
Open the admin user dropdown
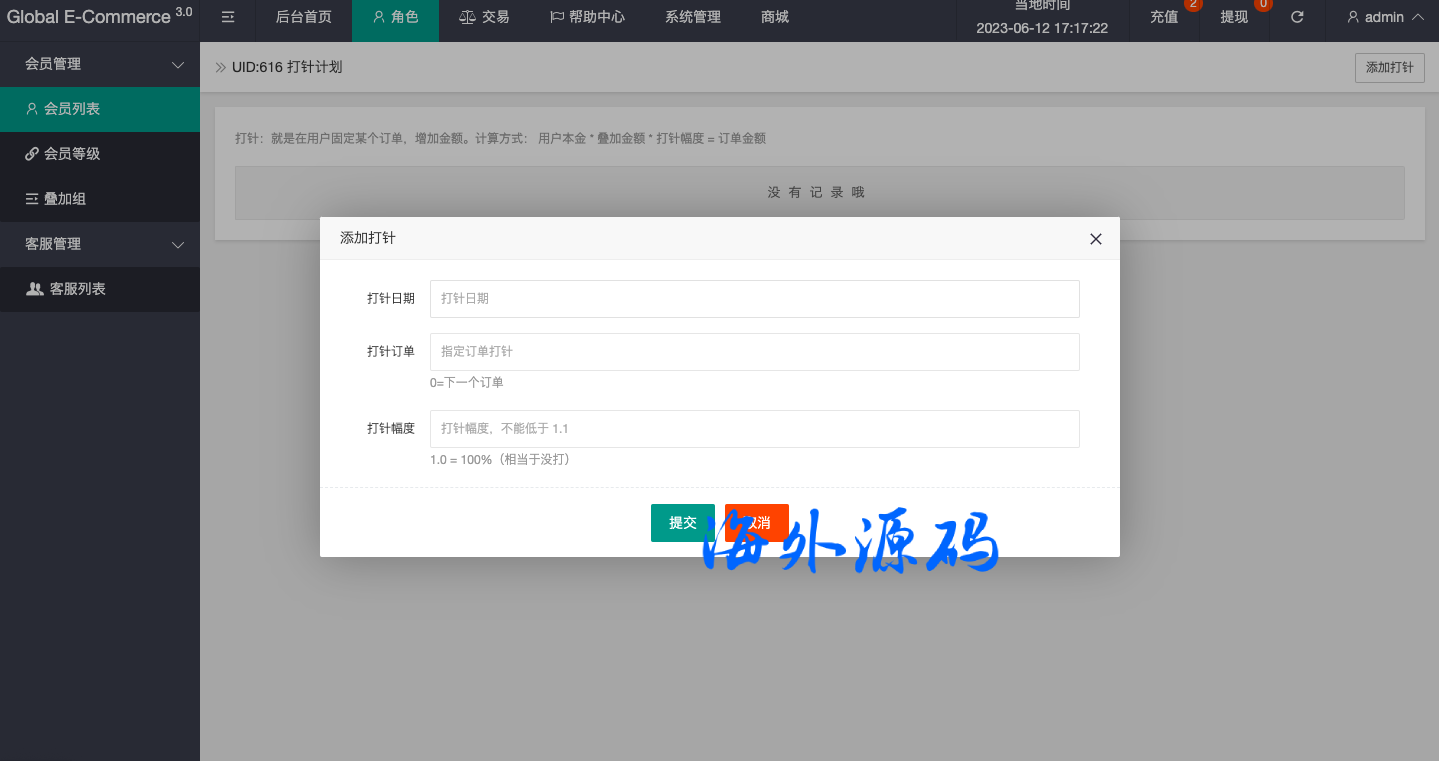coord(1385,17)
